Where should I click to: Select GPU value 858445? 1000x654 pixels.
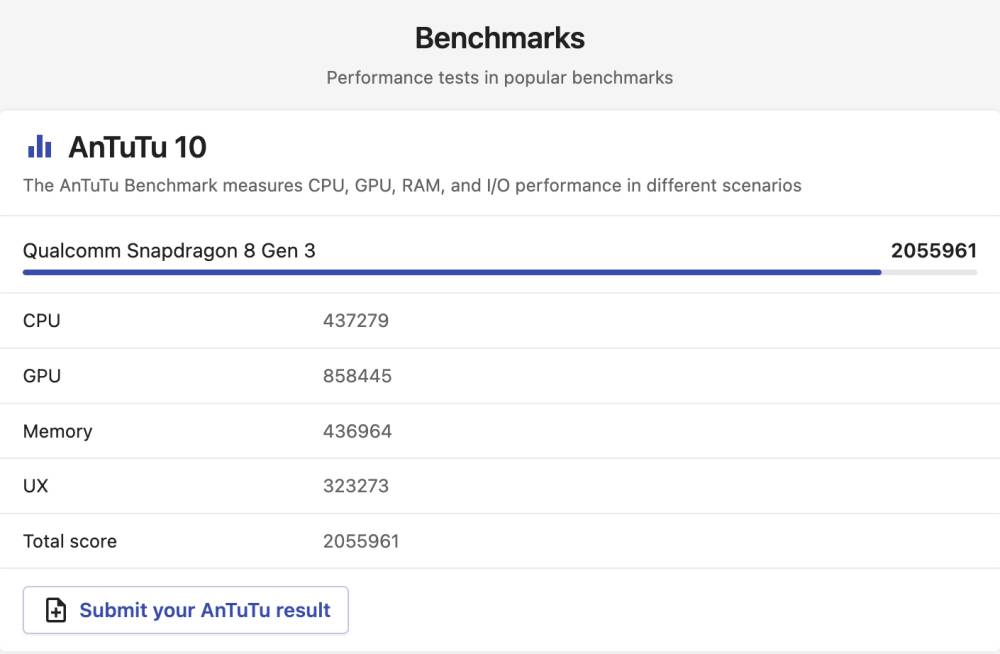tap(357, 376)
